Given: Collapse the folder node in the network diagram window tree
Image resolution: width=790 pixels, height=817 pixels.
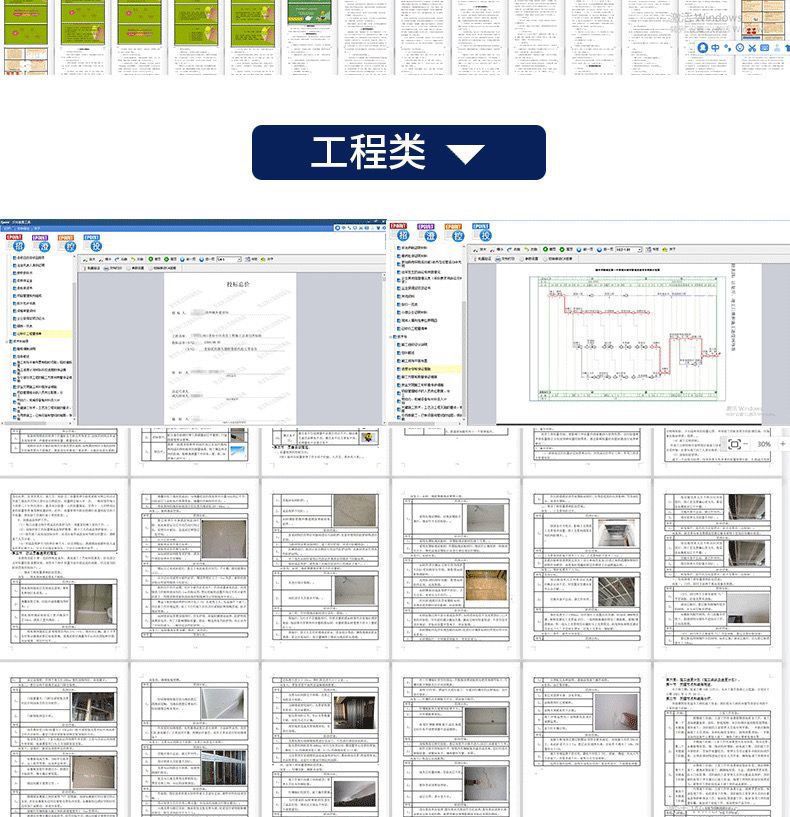Looking at the screenshot, I should coord(391,337).
